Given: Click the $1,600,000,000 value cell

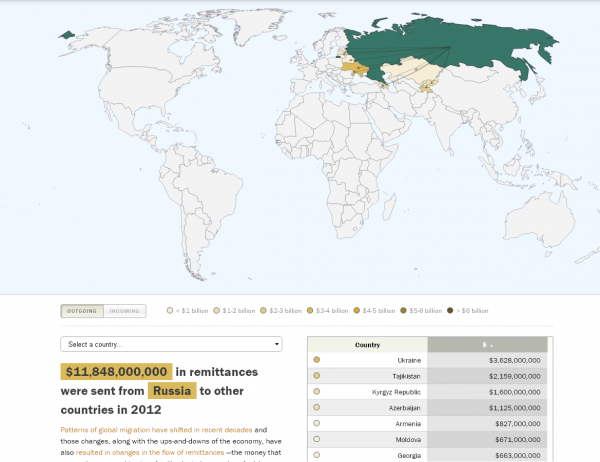Looking at the screenshot, I should (x=515, y=392).
